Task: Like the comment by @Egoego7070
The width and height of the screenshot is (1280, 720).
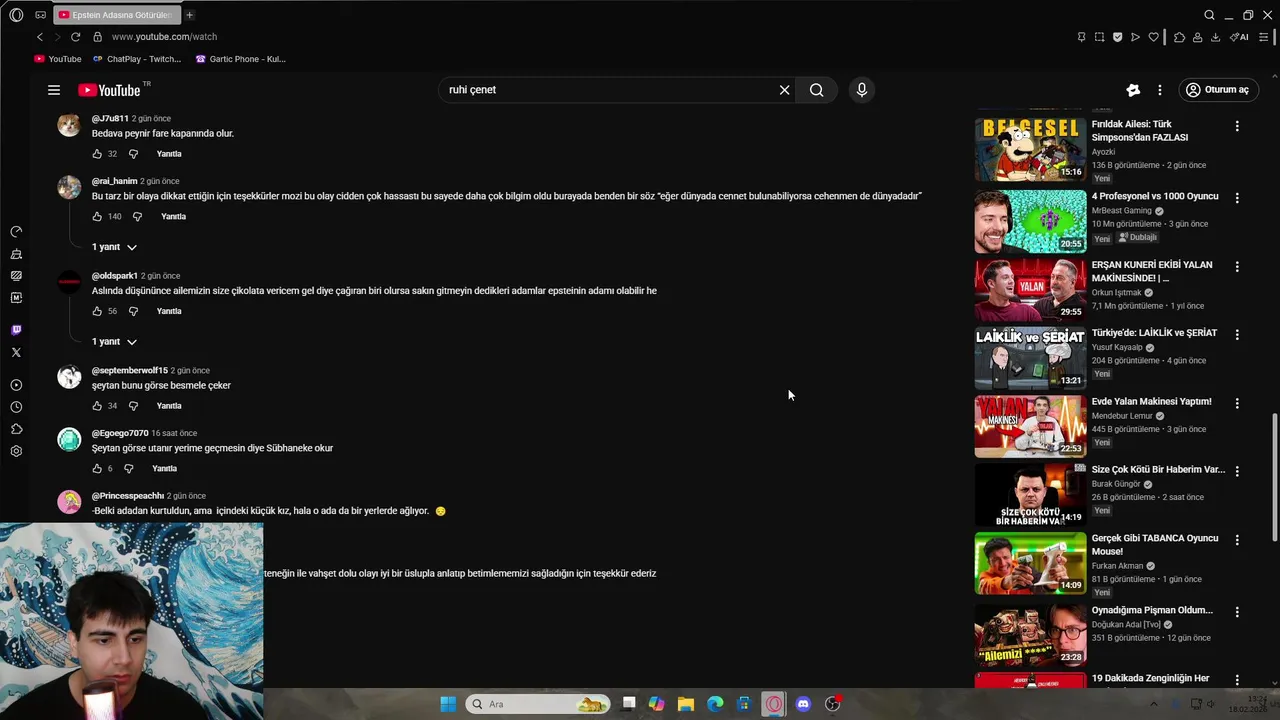Action: point(97,469)
